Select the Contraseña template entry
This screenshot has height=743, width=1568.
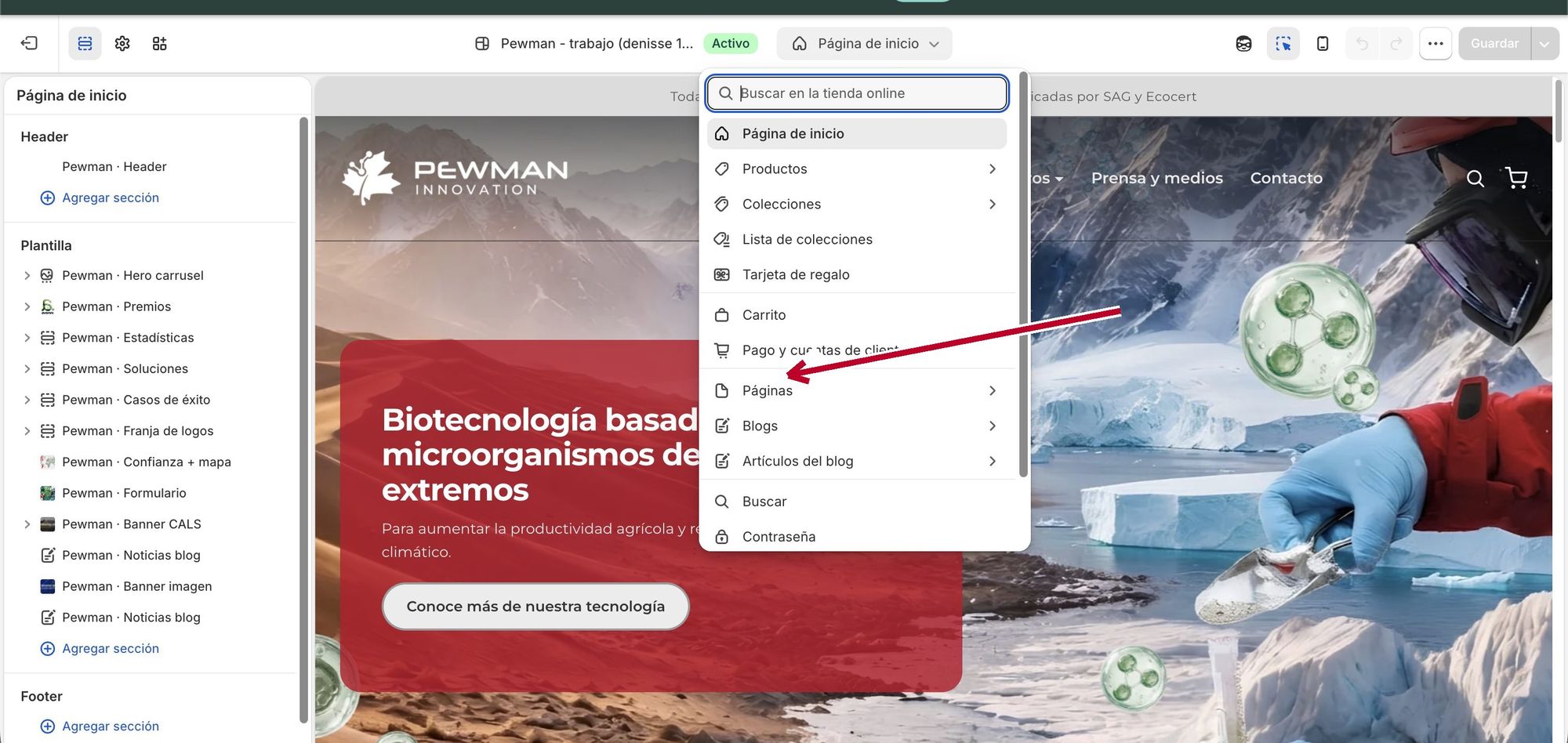(857, 536)
